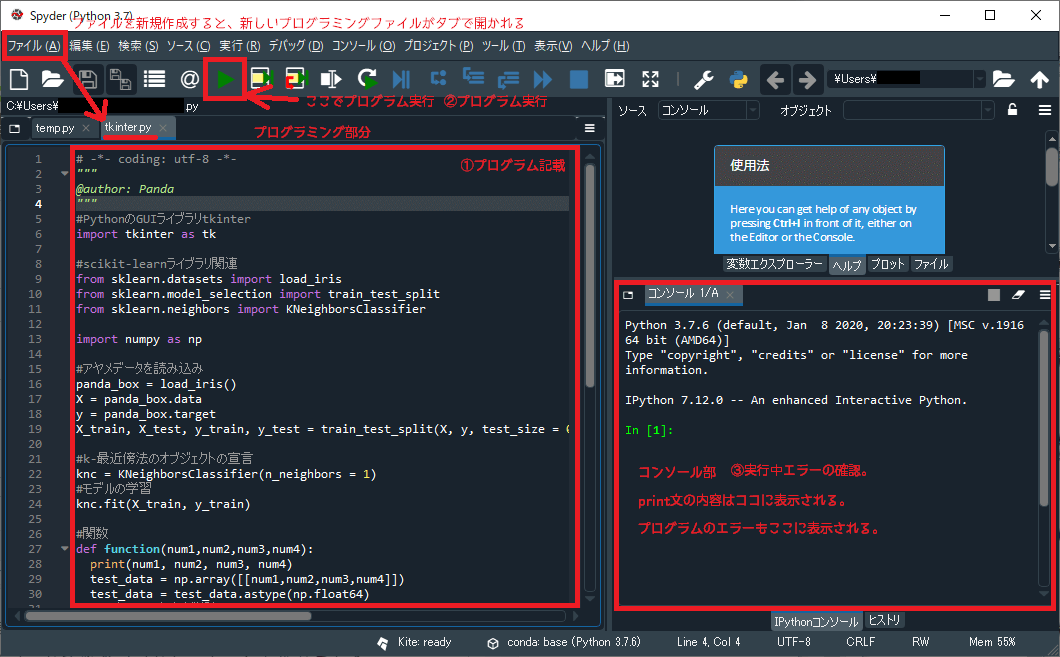Maximize the current pane icon

pyautogui.click(x=615, y=78)
